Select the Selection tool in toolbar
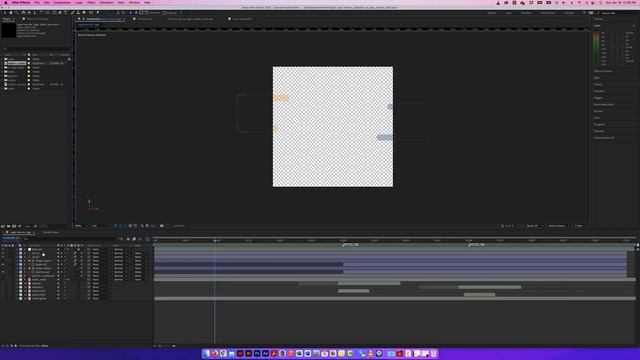 click(5, 13)
